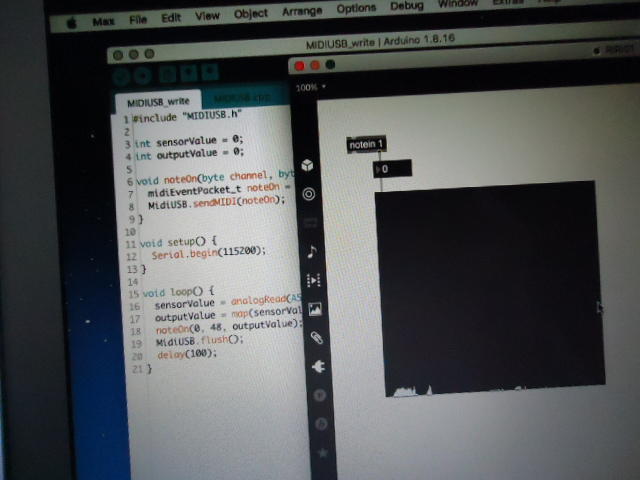Open the View menu

point(207,16)
